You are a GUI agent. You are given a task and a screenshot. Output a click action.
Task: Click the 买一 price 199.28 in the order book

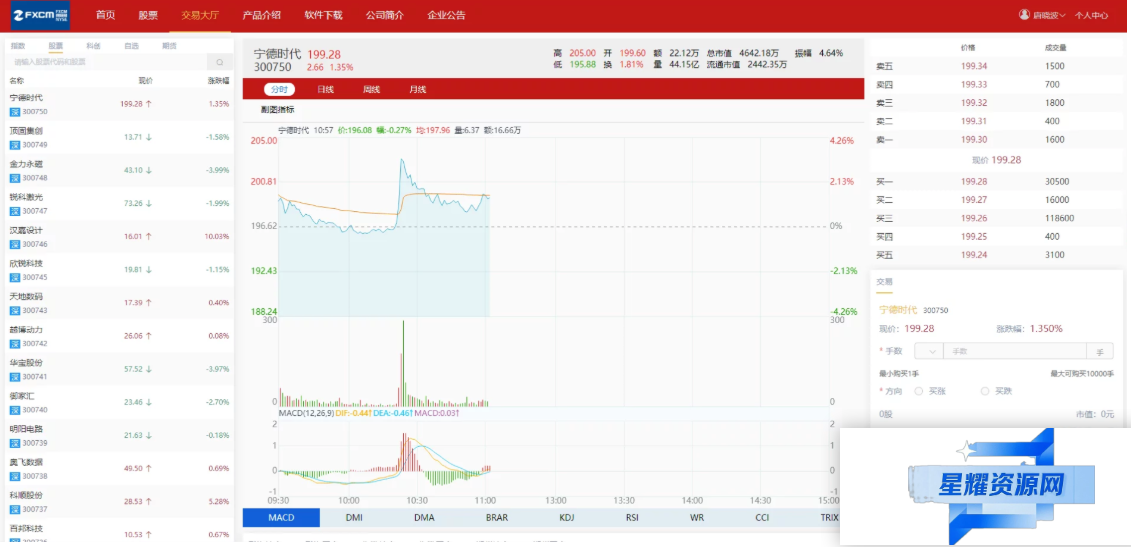pos(974,182)
